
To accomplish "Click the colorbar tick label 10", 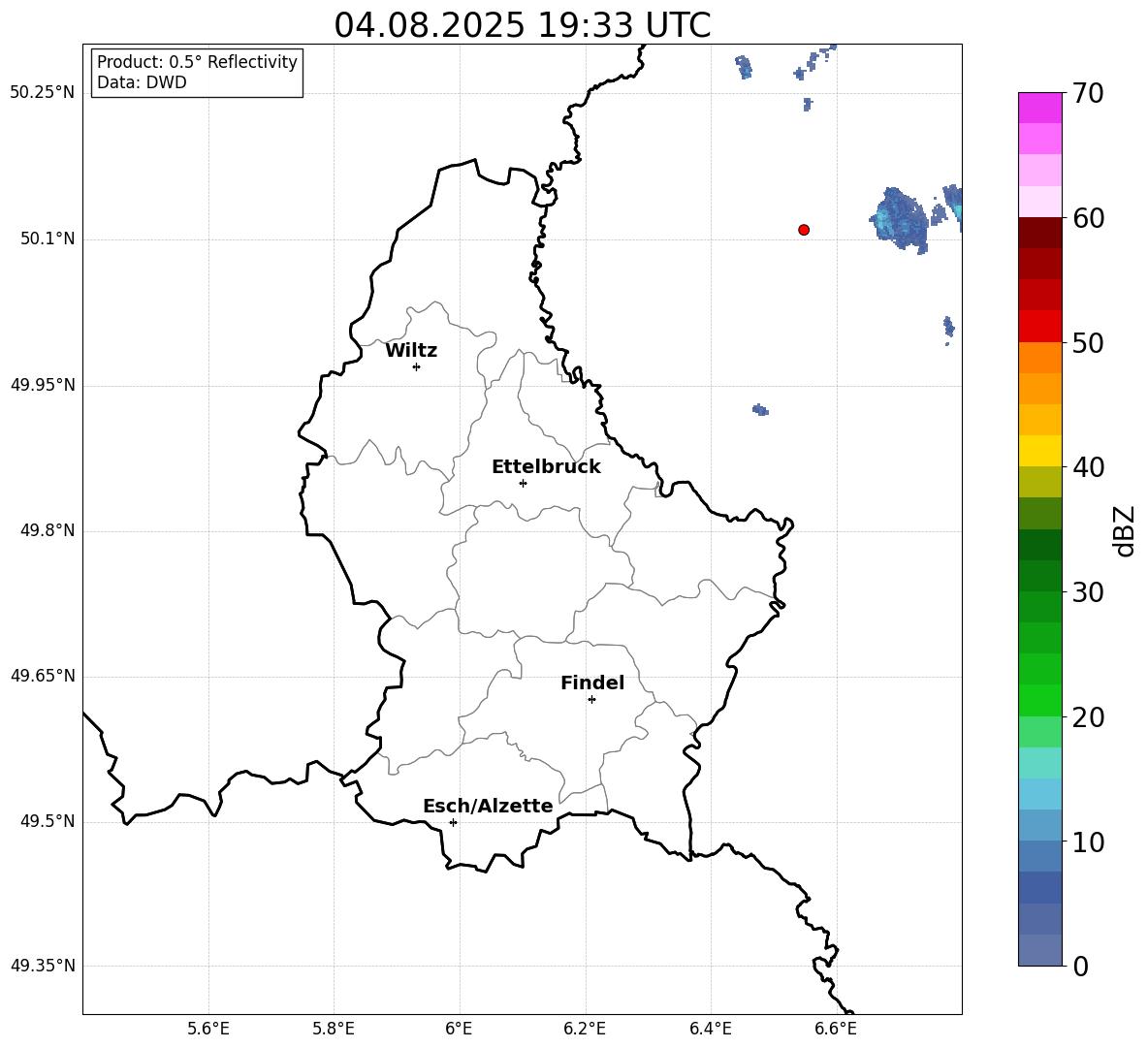I will (x=1088, y=842).
